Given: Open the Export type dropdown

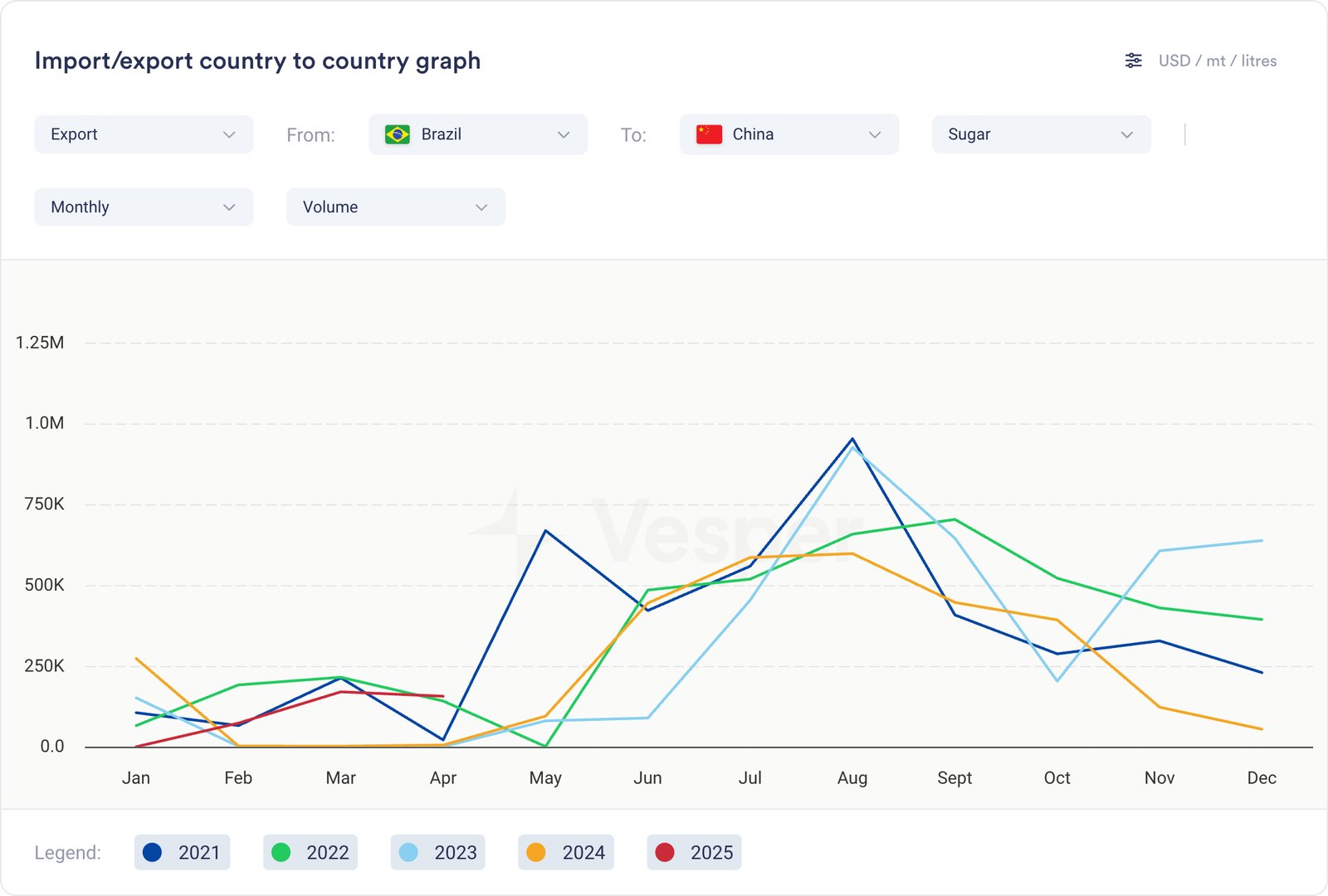Looking at the screenshot, I should pos(144,134).
